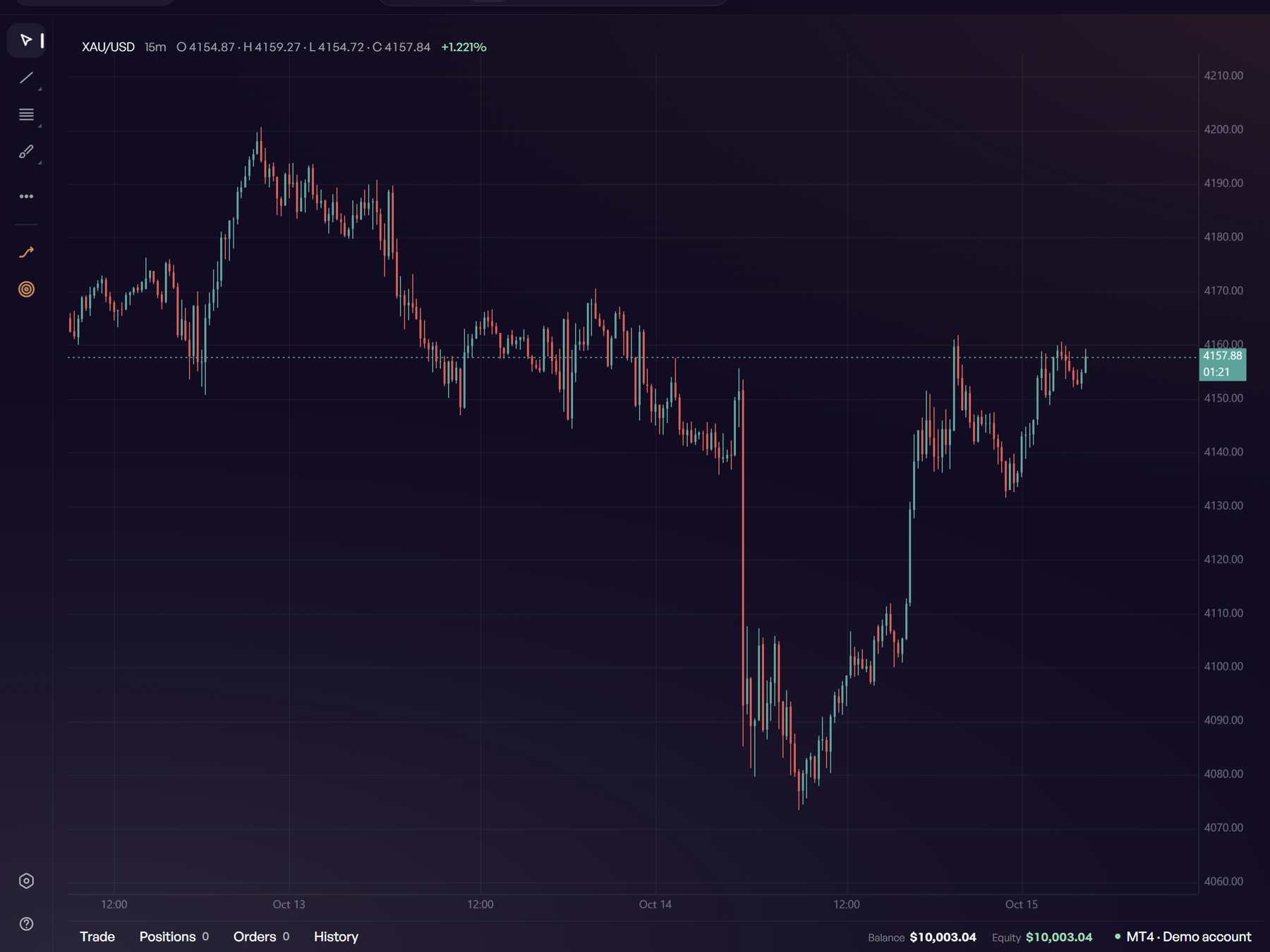Click the H 4159.27 high value
1270x952 pixels.
272,47
